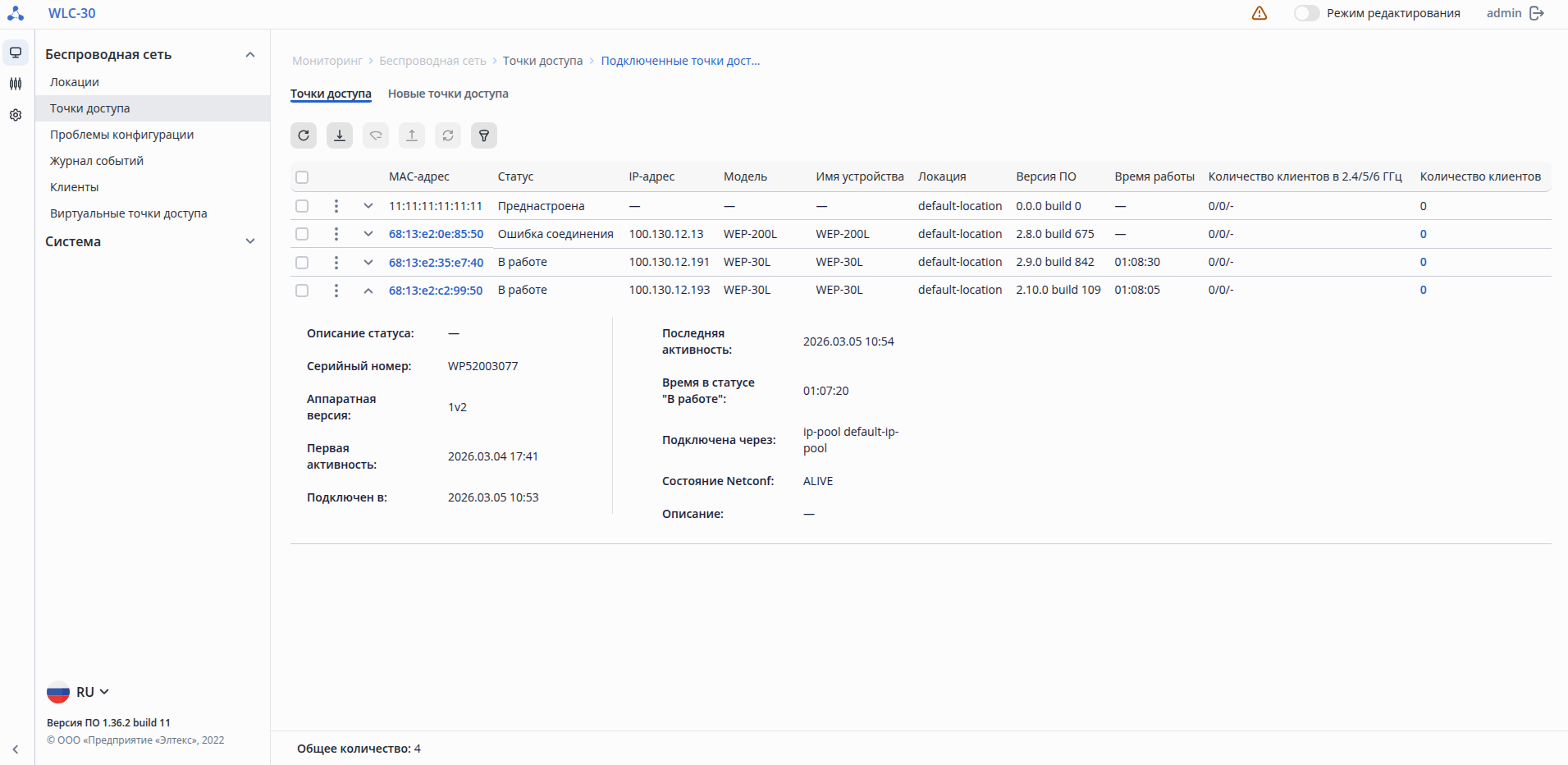Click the warning triangle icon in header
1568x765 pixels.
pos(1259,13)
